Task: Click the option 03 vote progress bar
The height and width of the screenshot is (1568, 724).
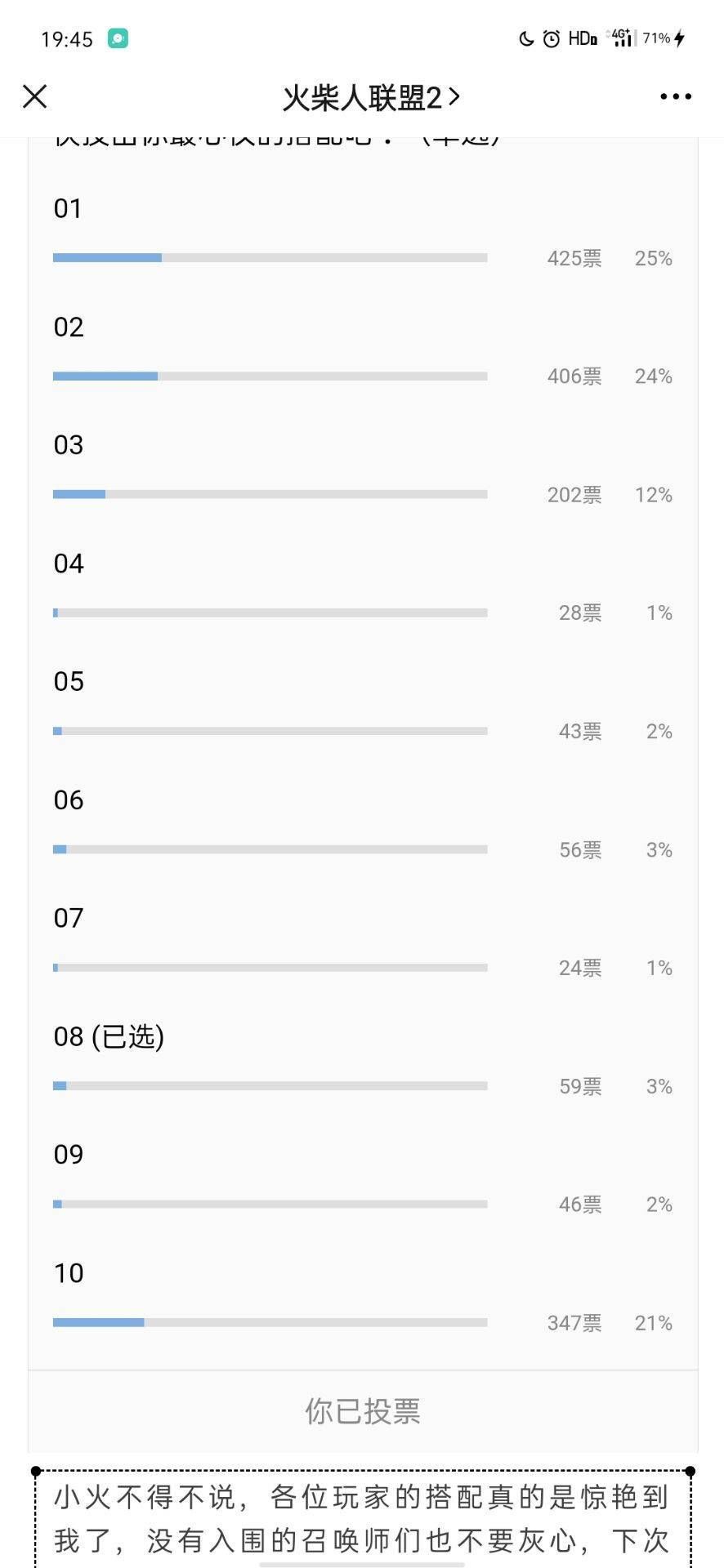Action: [x=270, y=494]
